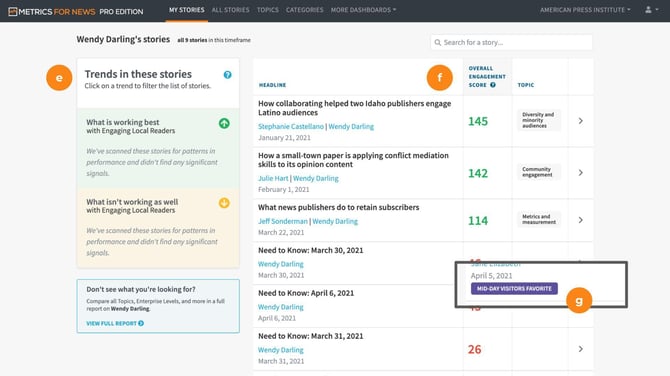Click the Wendy Darling's stories page title
Image resolution: width=670 pixels, height=376 pixels.
click(x=123, y=39)
